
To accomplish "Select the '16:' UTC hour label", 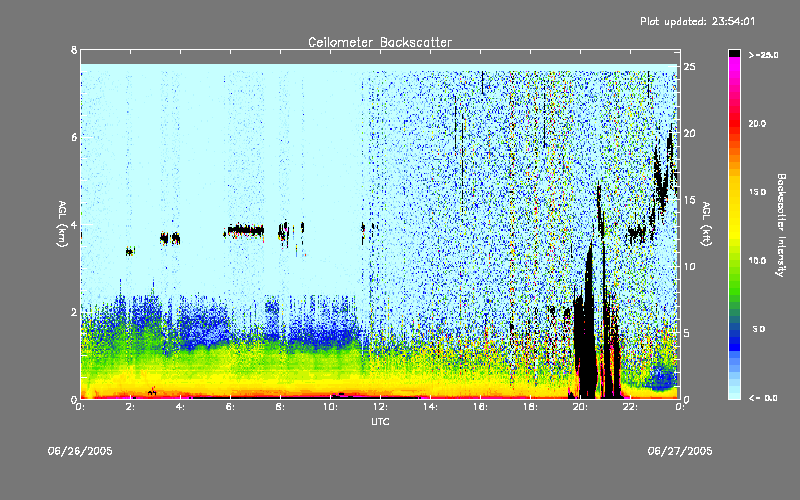I will click(x=480, y=407).
